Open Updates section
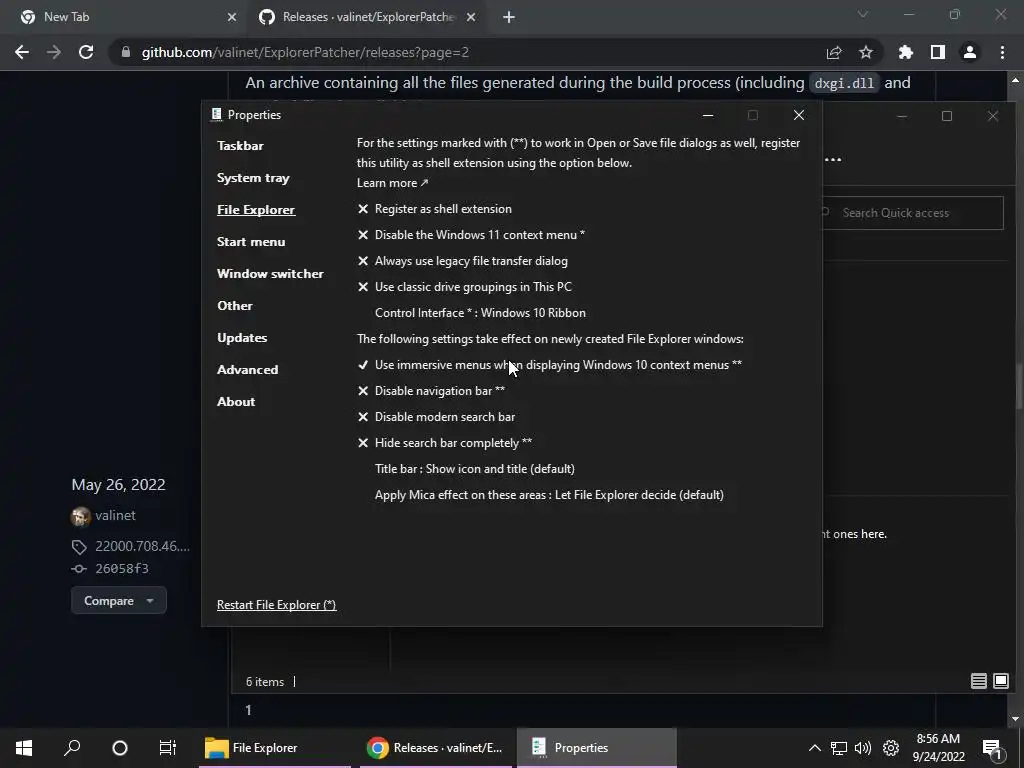The height and width of the screenshot is (768, 1024). pyautogui.click(x=242, y=338)
